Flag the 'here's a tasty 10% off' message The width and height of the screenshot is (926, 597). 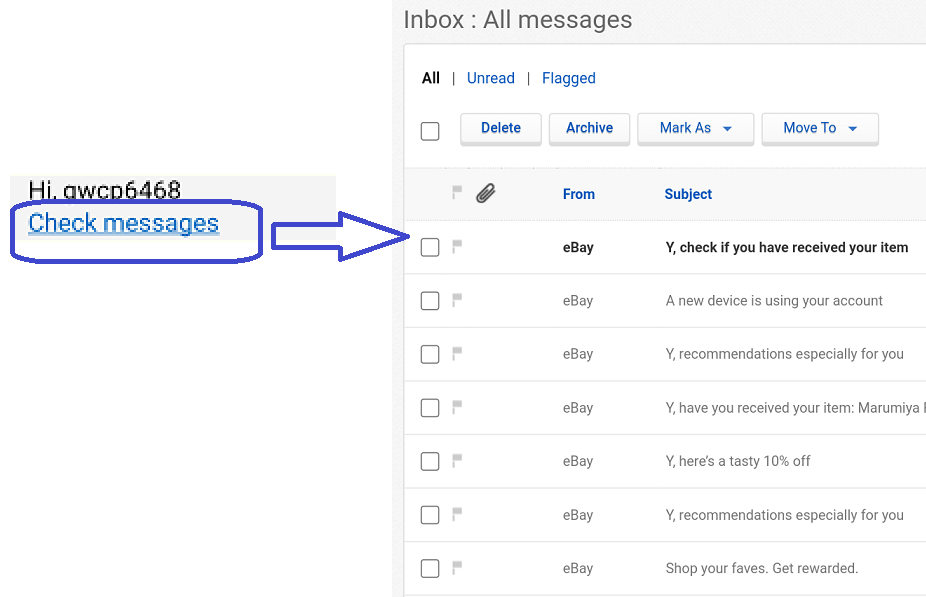[x=457, y=461]
